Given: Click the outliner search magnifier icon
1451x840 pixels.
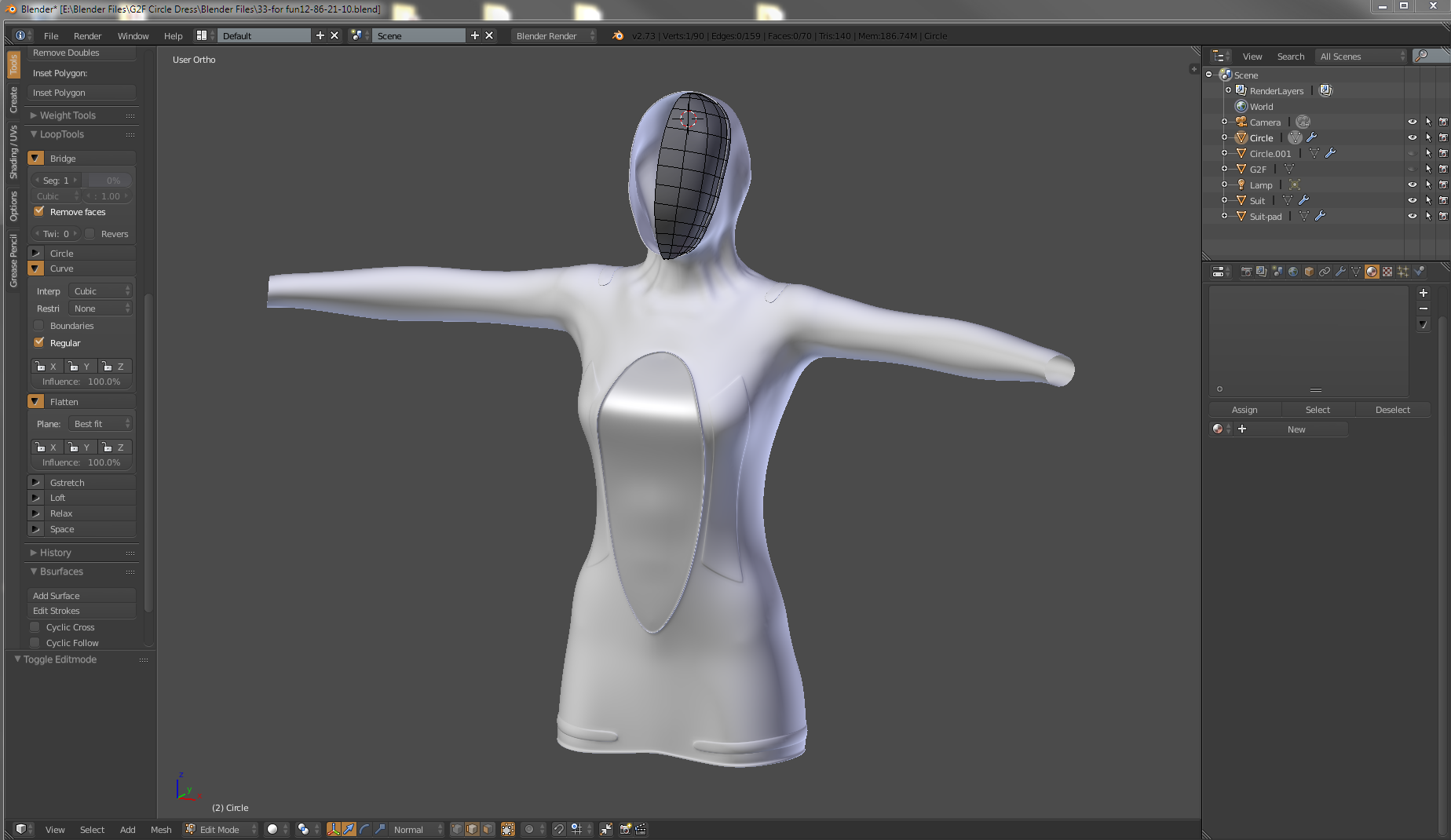Looking at the screenshot, I should click(1421, 56).
